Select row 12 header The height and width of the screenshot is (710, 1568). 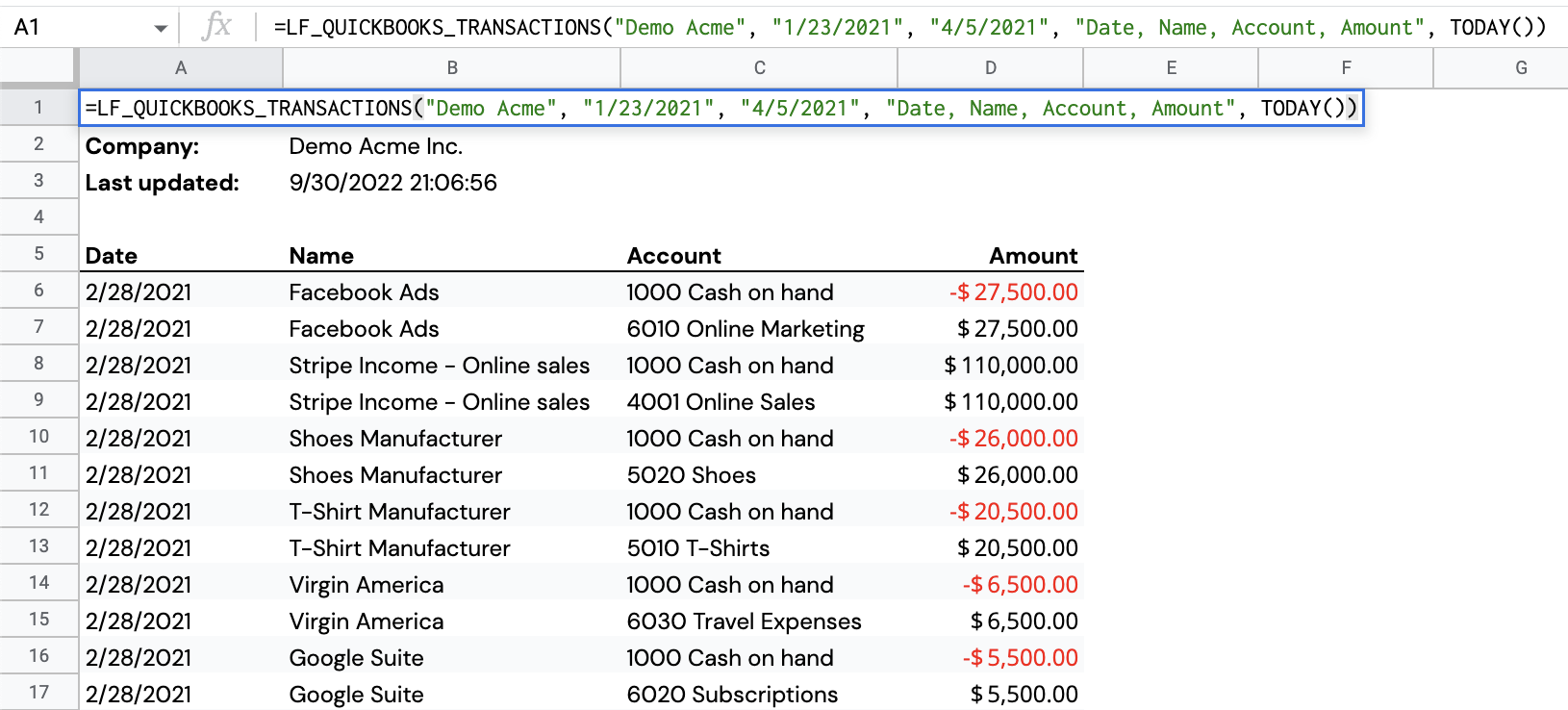click(38, 510)
